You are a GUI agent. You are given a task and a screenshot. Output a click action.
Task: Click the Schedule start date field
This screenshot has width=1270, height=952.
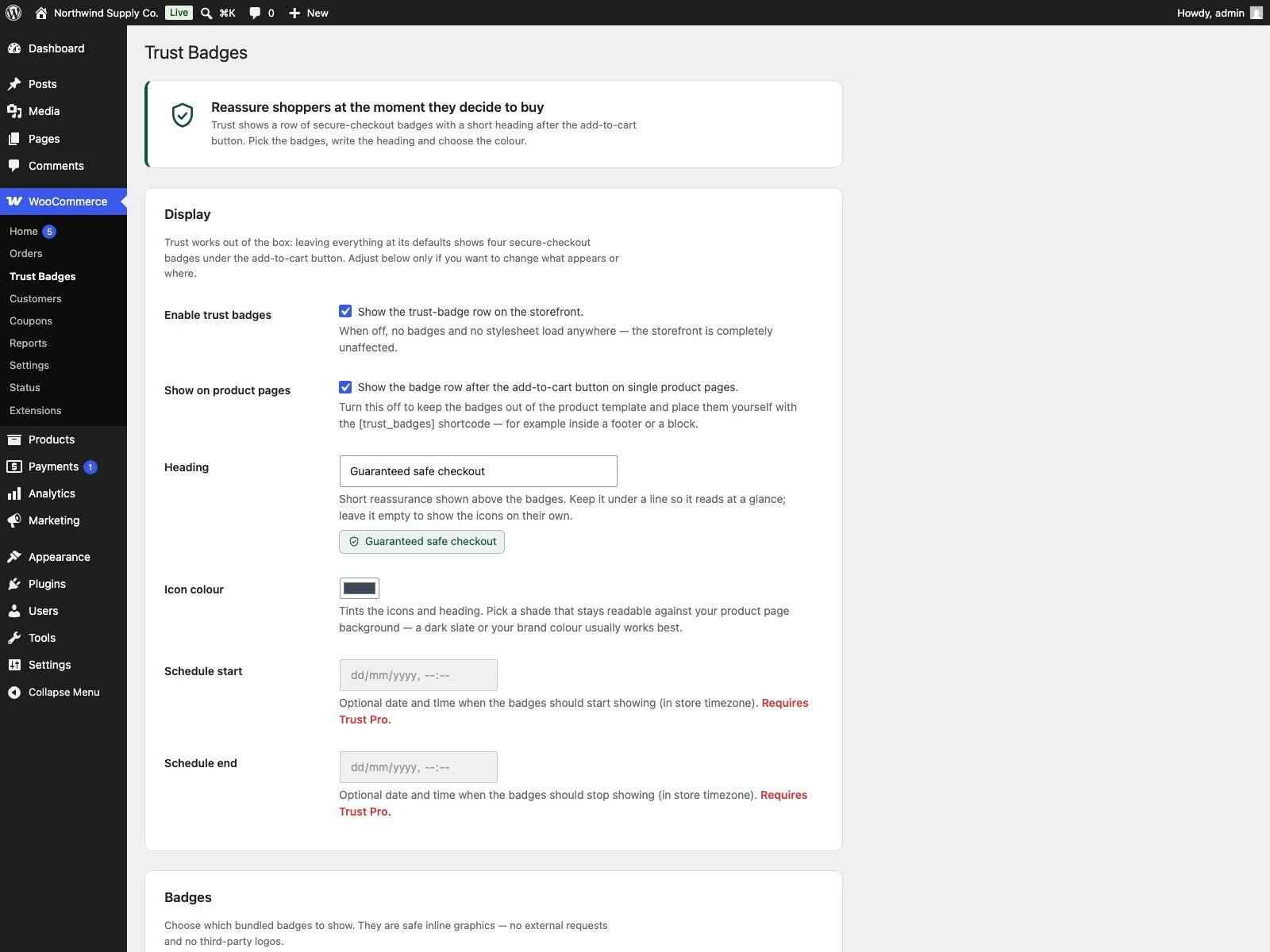pyautogui.click(x=418, y=675)
